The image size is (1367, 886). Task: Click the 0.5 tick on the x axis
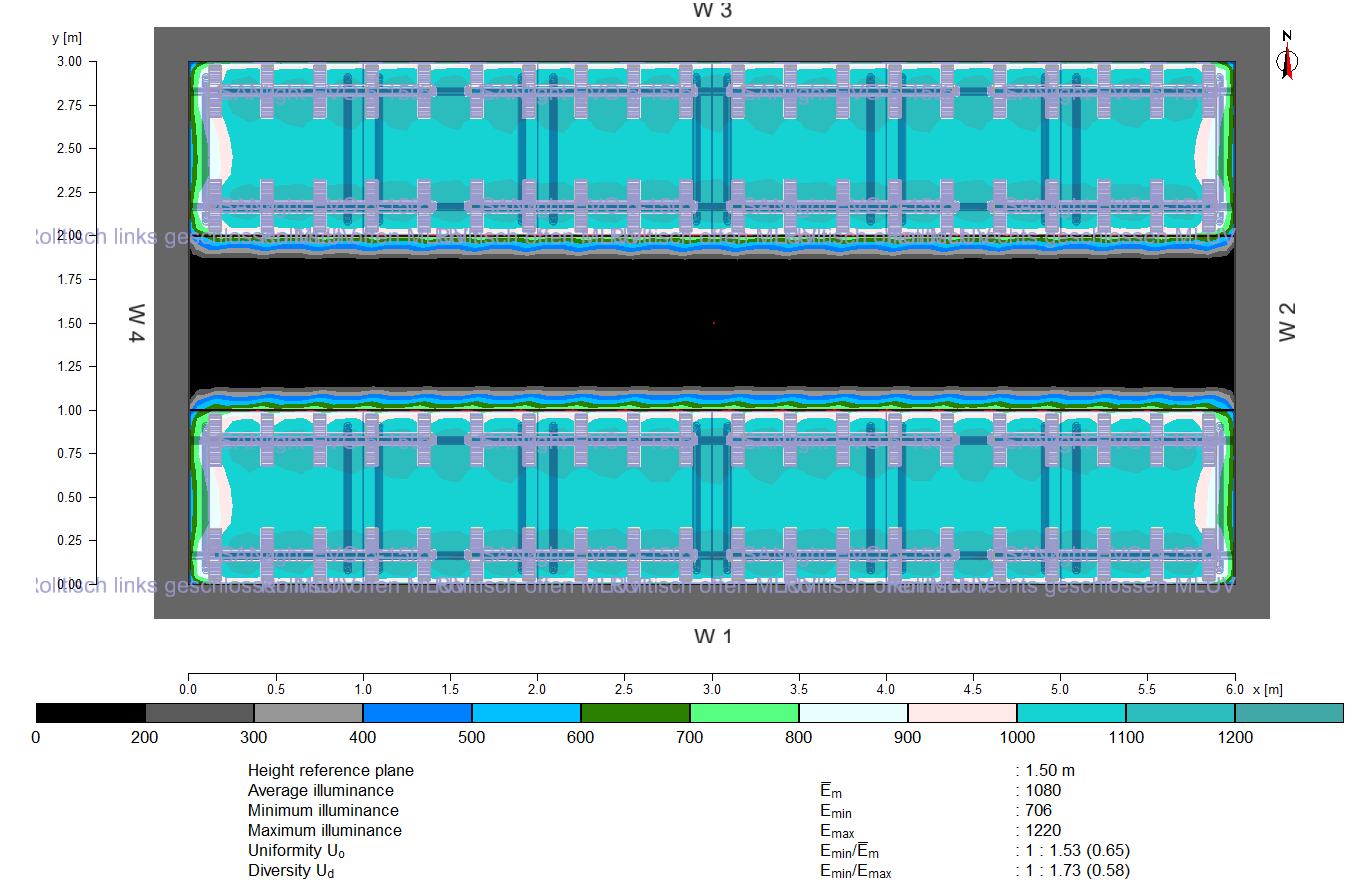tap(276, 690)
